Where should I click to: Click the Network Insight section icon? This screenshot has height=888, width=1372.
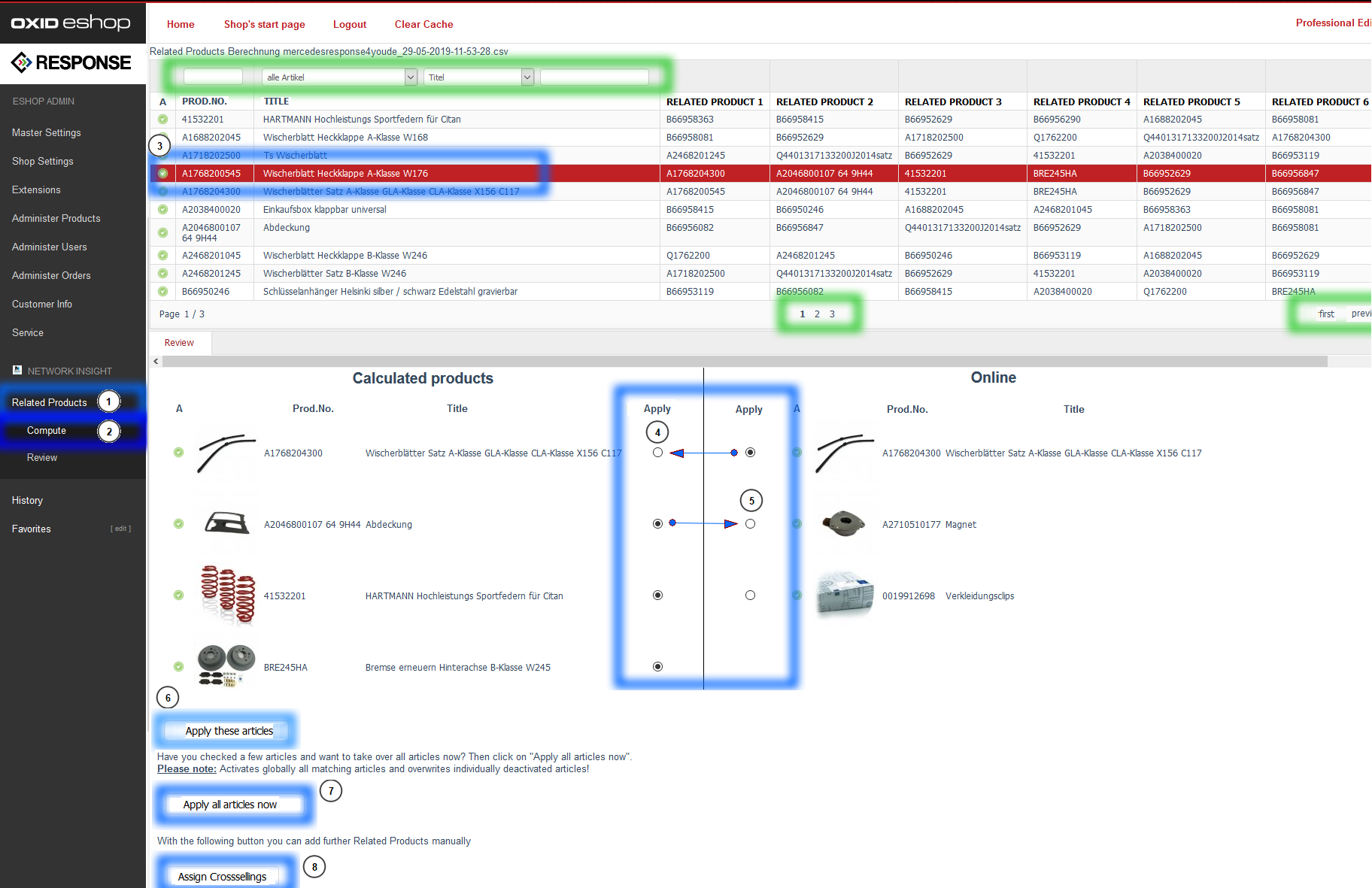(17, 371)
